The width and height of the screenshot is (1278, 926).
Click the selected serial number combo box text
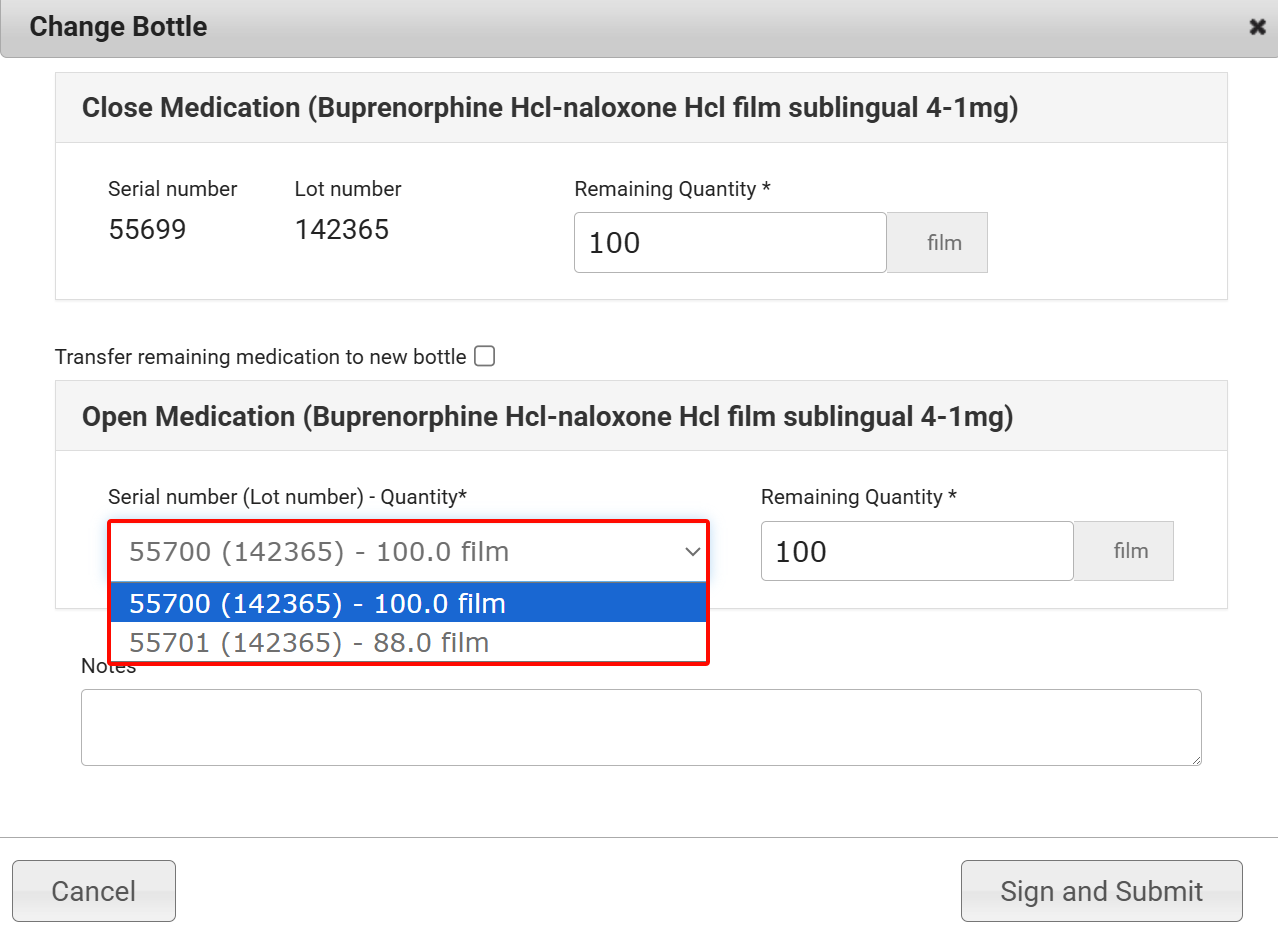(319, 552)
